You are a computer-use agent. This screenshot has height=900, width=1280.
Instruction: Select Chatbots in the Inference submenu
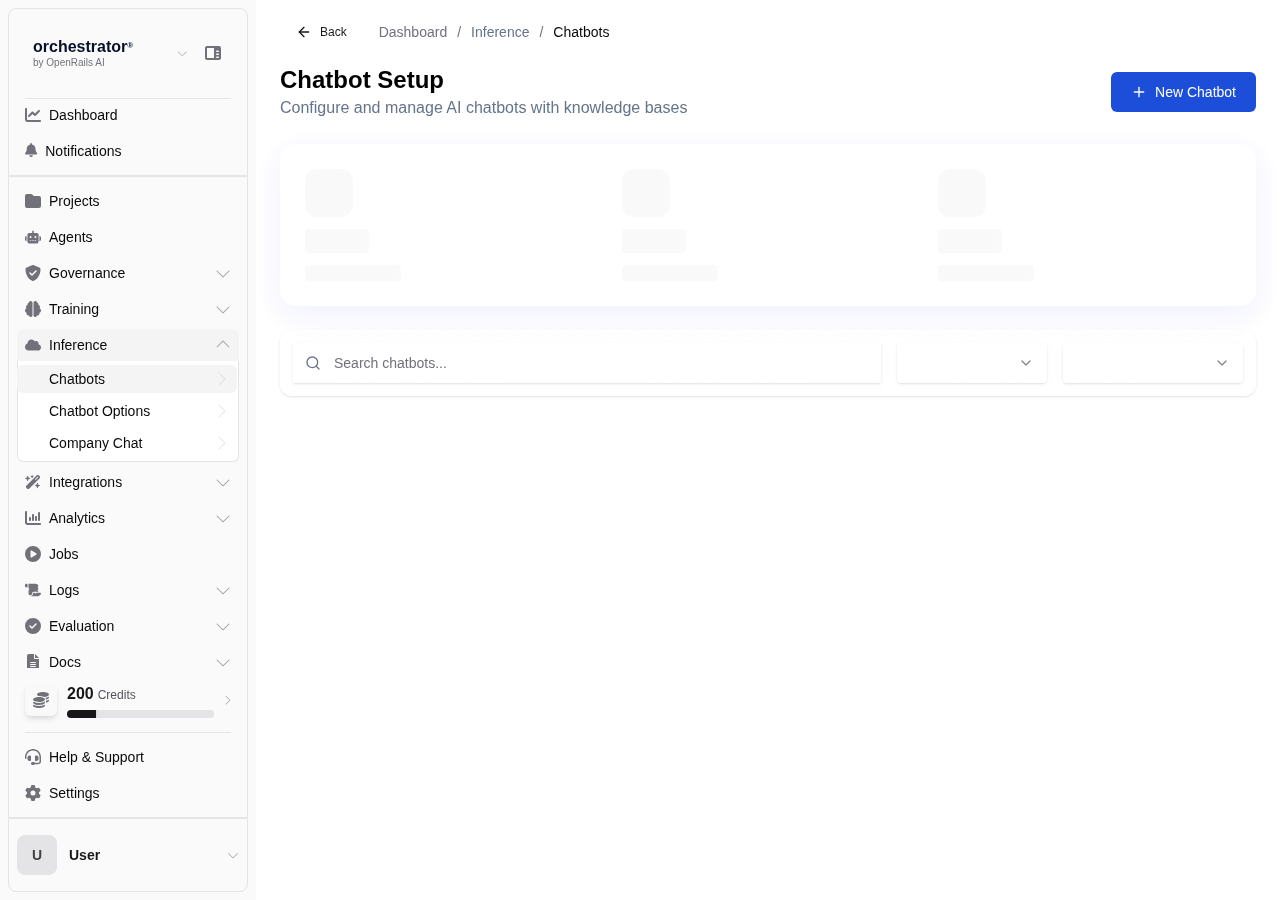[x=77, y=379]
